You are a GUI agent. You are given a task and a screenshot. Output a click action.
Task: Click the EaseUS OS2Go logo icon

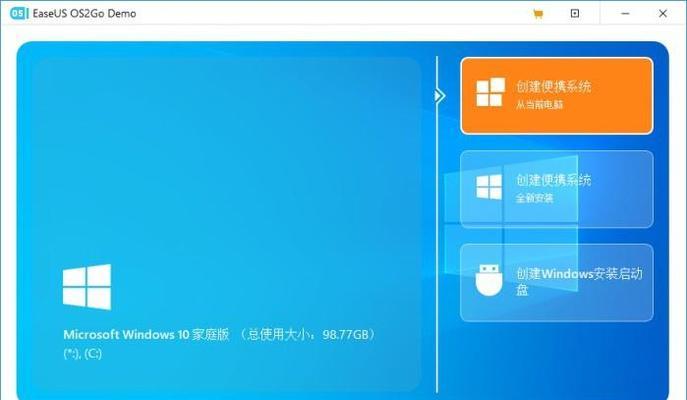[x=19, y=14]
